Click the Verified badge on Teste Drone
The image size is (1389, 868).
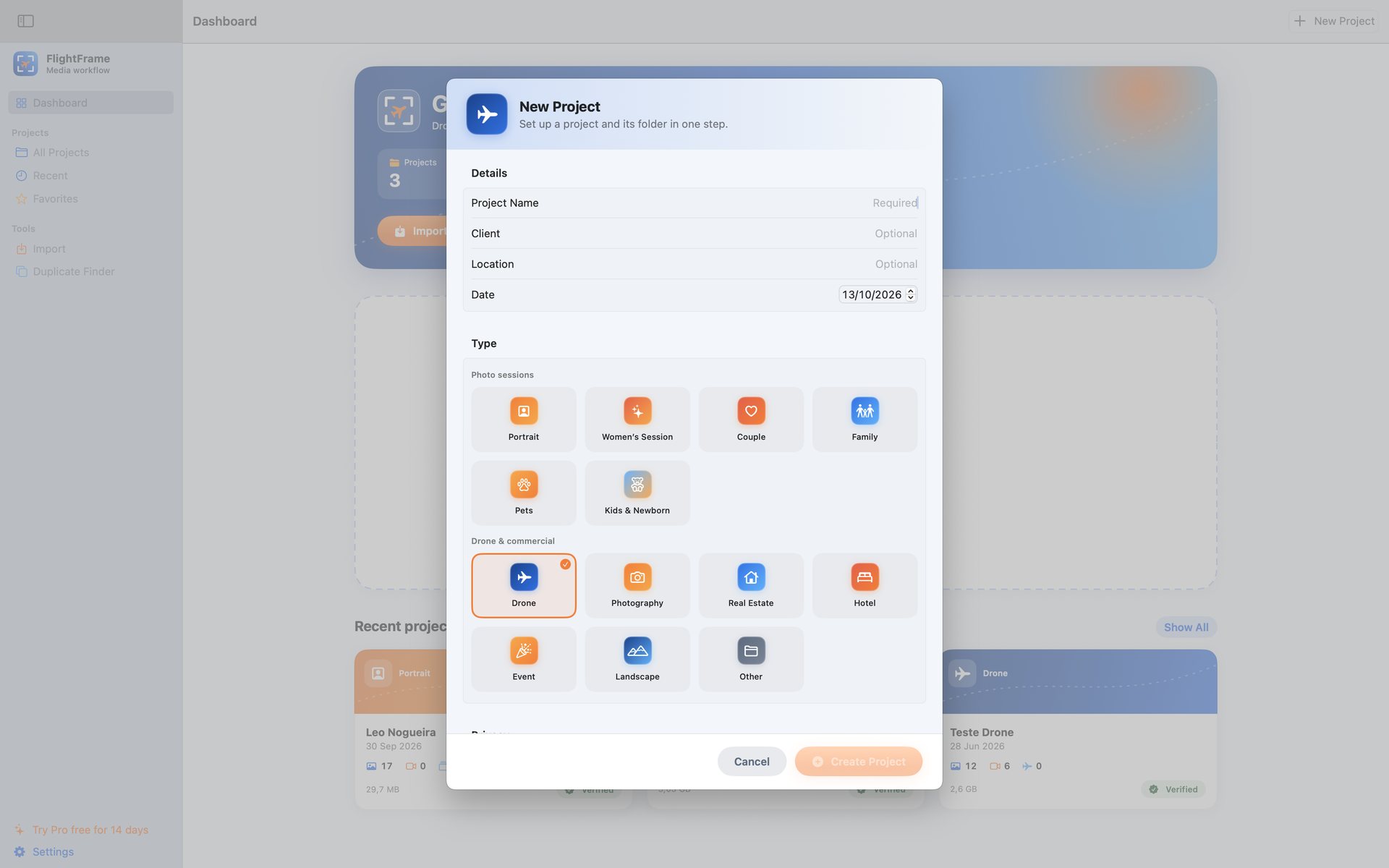pos(1173,789)
